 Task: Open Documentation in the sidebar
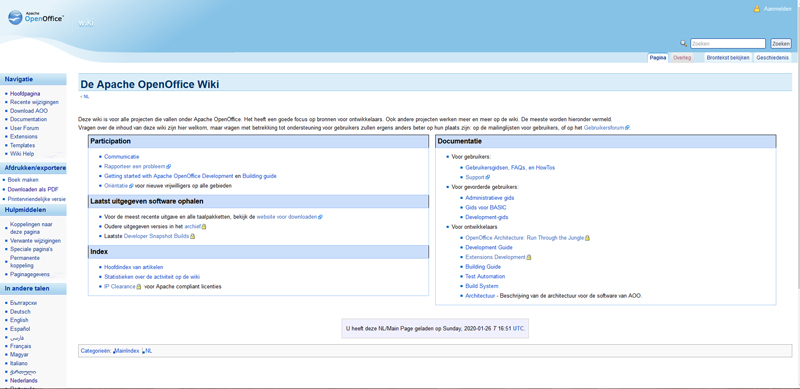click(29, 119)
